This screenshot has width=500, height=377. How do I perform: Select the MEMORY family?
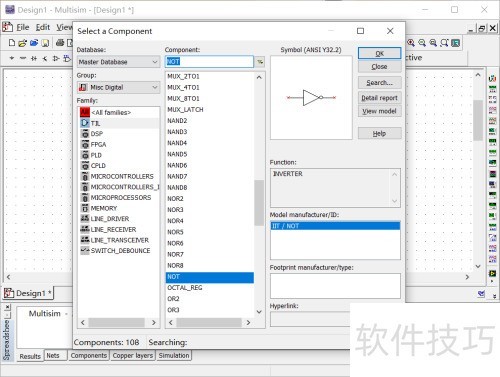pos(104,208)
